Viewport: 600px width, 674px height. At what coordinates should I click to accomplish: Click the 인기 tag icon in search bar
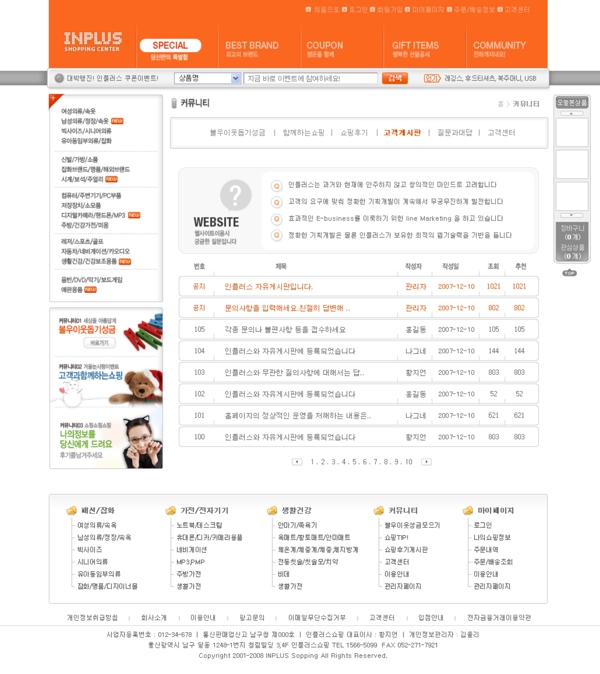point(432,78)
